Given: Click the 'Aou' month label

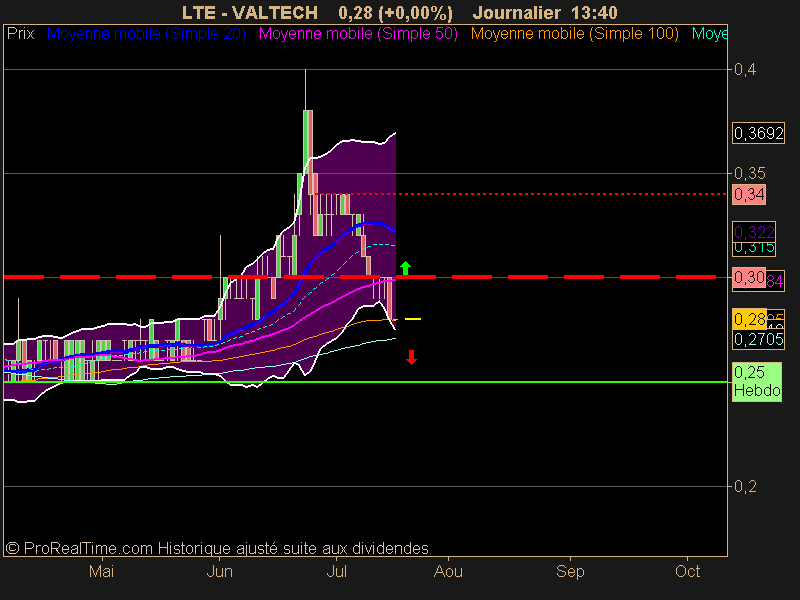Looking at the screenshot, I should click(x=448, y=571).
